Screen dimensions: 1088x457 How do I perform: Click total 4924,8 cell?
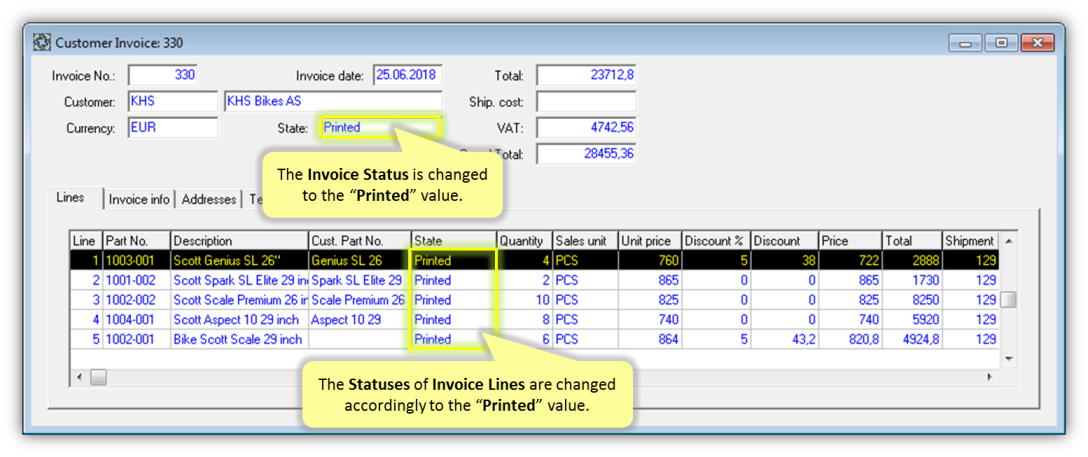[x=912, y=339]
